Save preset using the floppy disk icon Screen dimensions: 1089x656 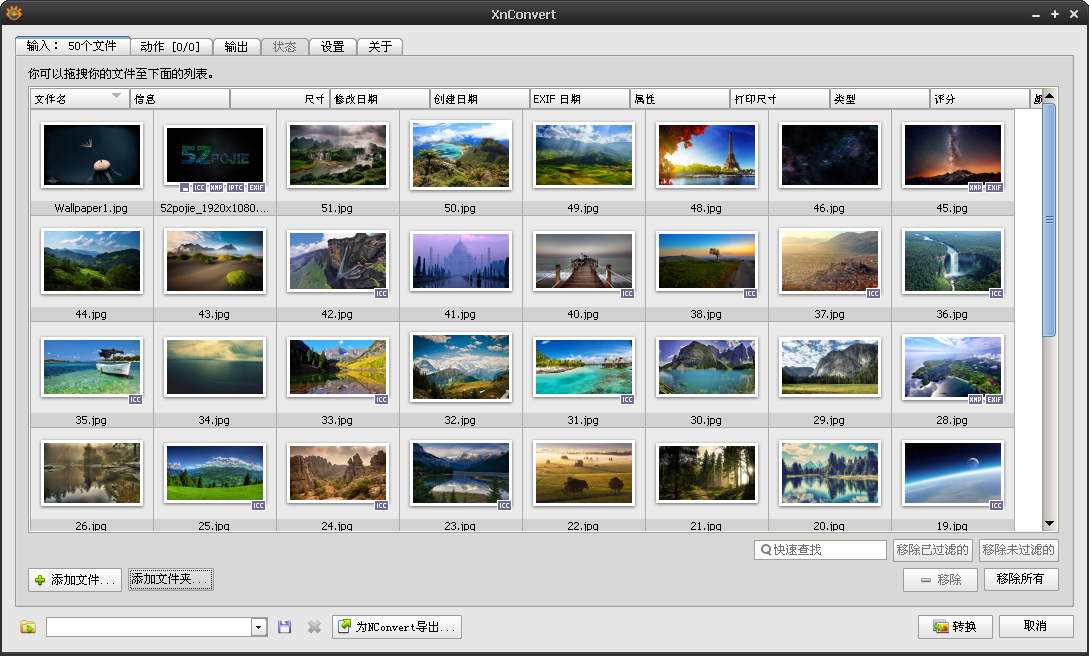point(284,627)
